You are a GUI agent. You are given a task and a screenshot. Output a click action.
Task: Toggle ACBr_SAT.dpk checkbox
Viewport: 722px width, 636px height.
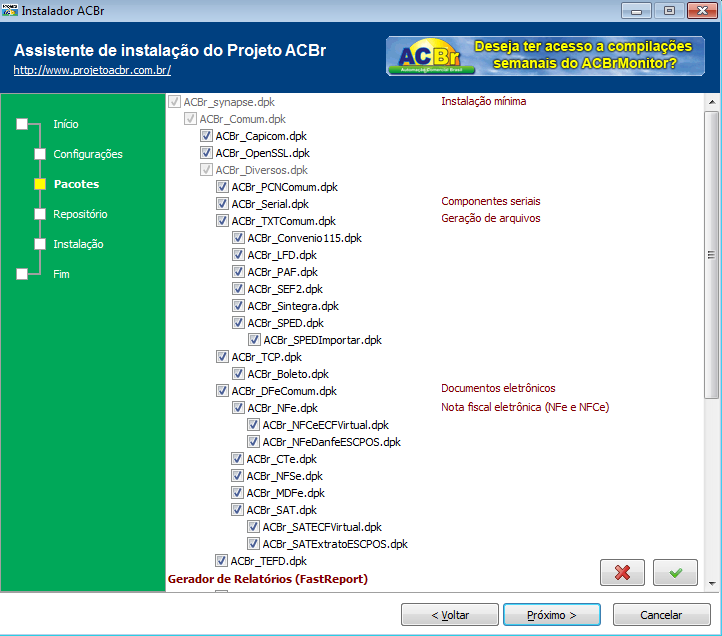click(x=237, y=510)
